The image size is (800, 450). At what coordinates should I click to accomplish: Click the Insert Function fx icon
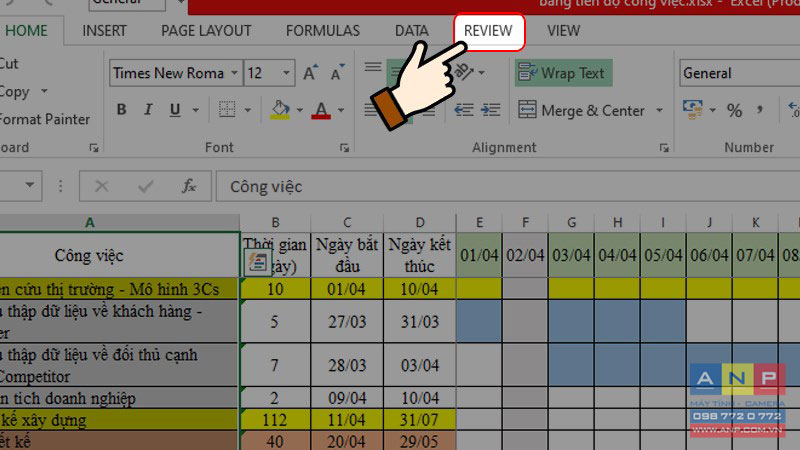point(189,186)
